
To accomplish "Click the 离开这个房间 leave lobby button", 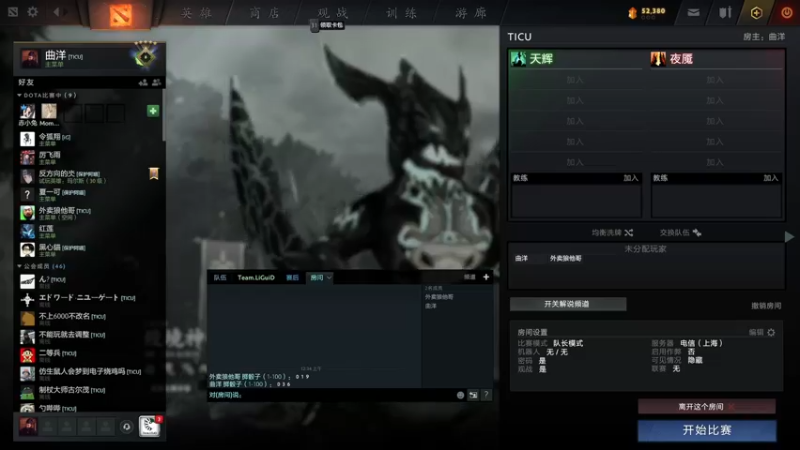I will [707, 407].
